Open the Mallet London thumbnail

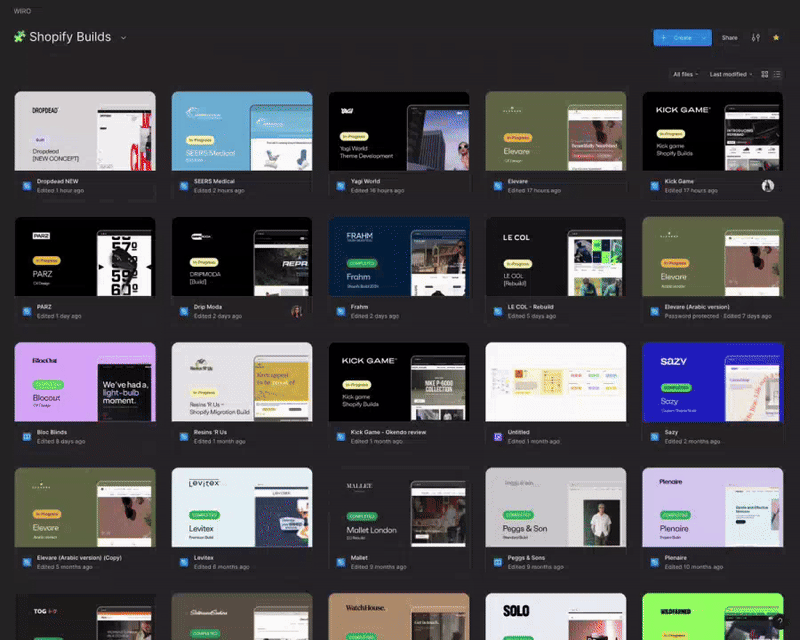coord(399,507)
